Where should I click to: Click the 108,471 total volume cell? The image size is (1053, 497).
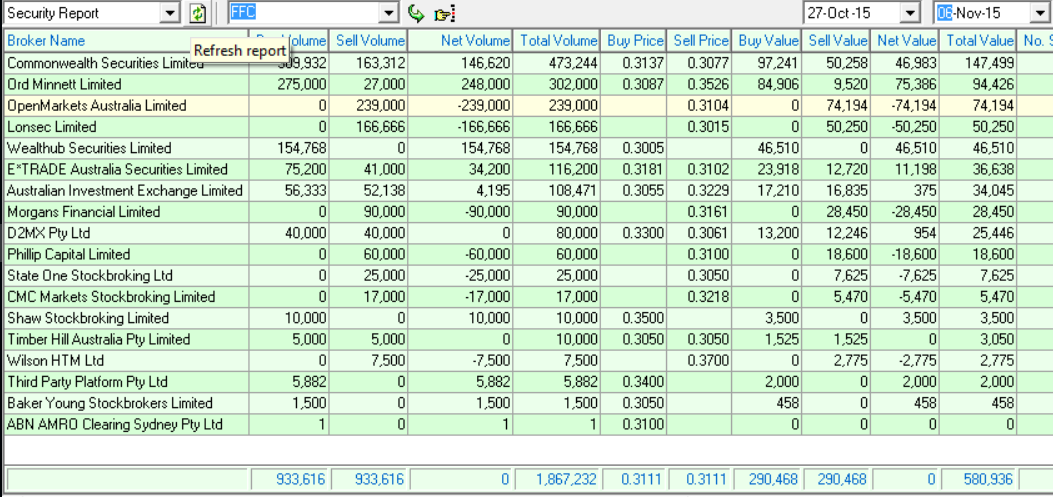(x=557, y=191)
